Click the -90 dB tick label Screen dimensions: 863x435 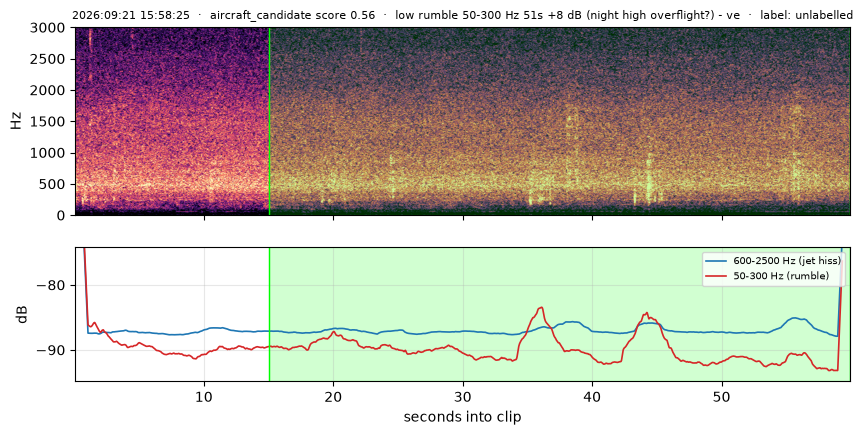click(52, 350)
